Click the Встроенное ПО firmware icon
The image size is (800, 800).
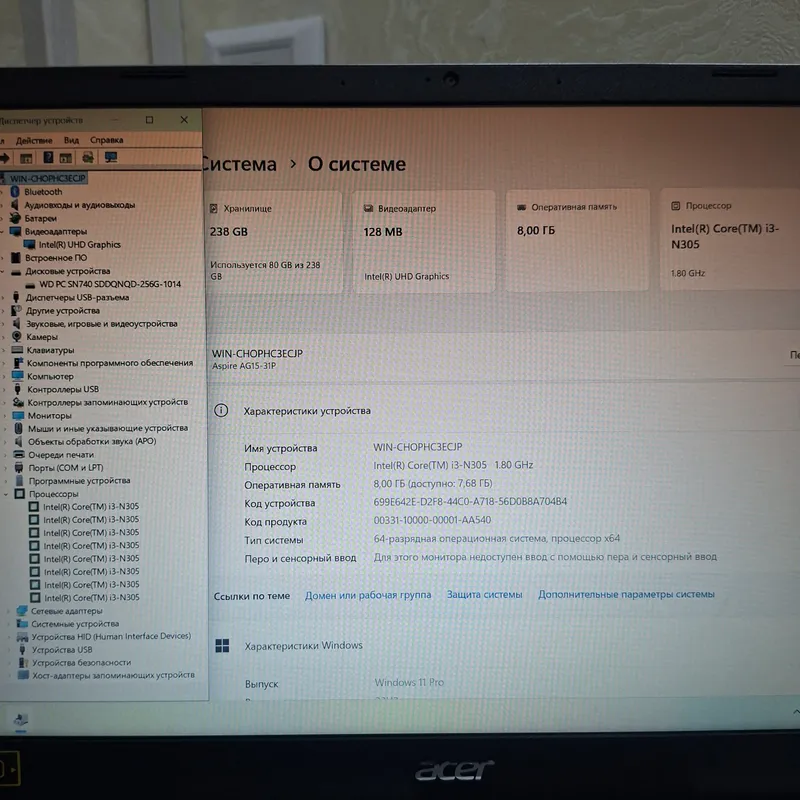point(16,258)
